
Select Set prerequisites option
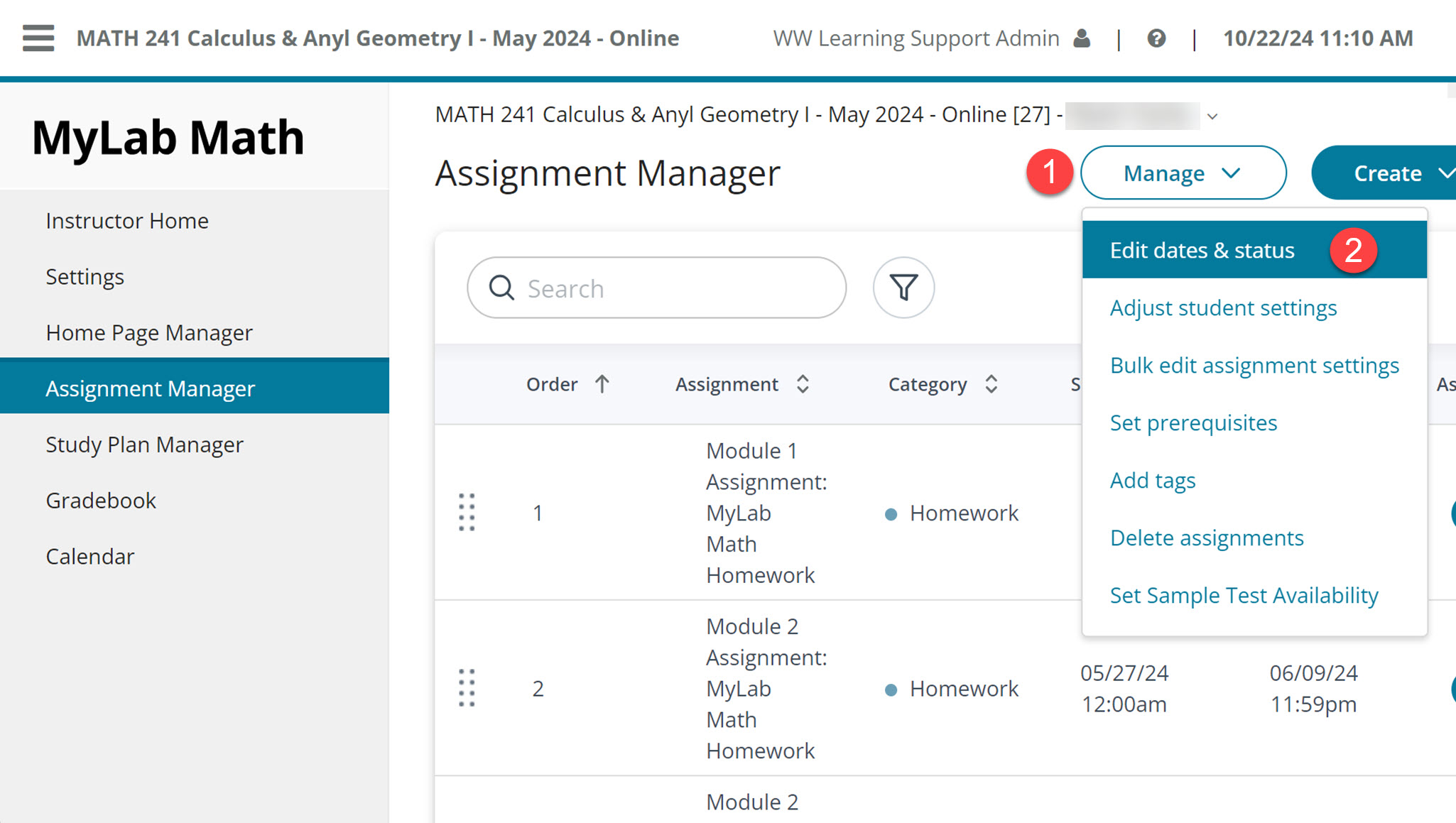(x=1193, y=423)
